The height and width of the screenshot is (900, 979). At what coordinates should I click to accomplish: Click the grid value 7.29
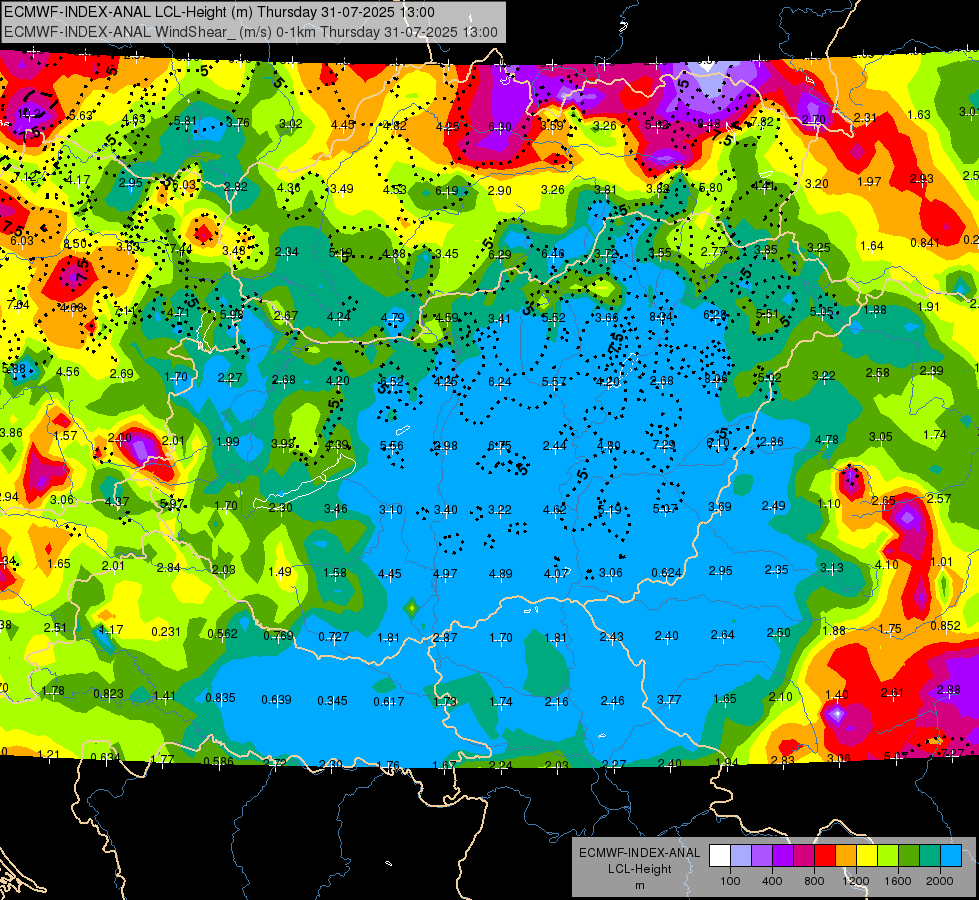[664, 444]
